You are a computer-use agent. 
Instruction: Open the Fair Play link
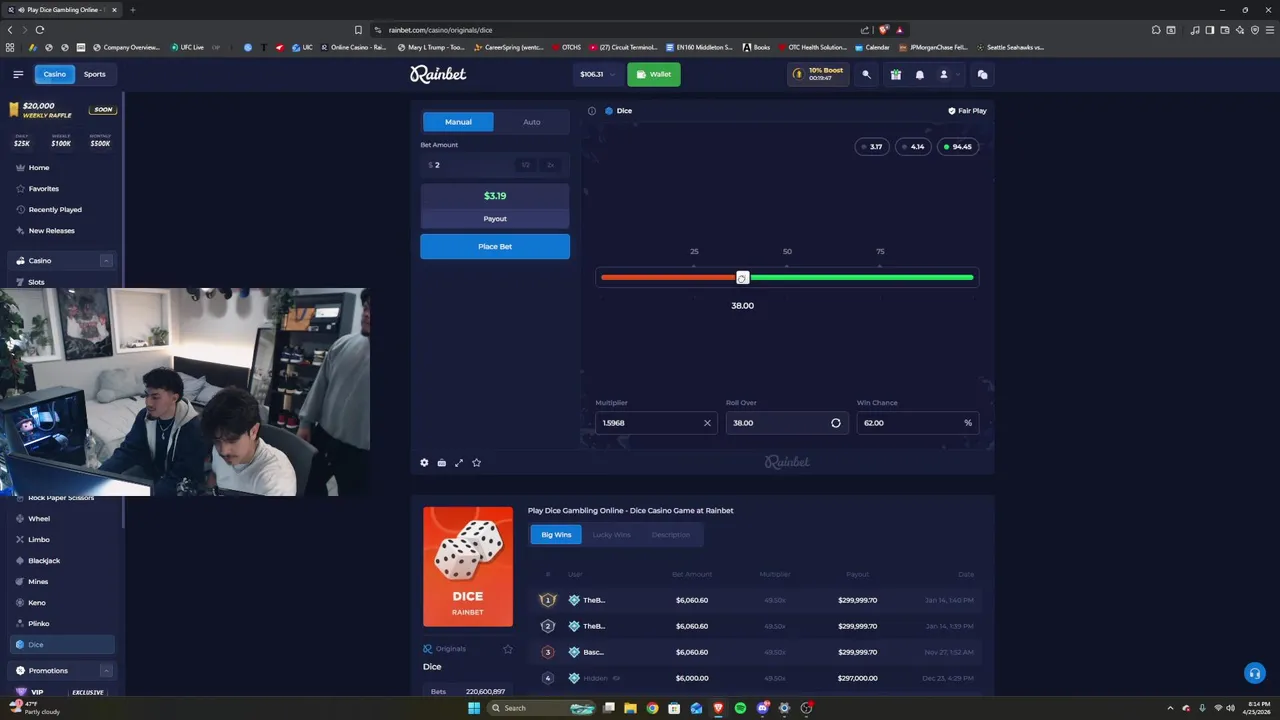point(967,111)
